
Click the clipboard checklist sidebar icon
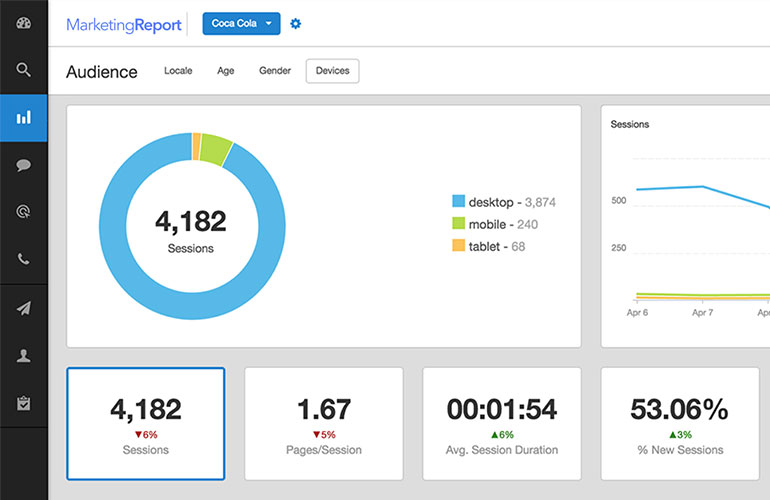(x=23, y=403)
